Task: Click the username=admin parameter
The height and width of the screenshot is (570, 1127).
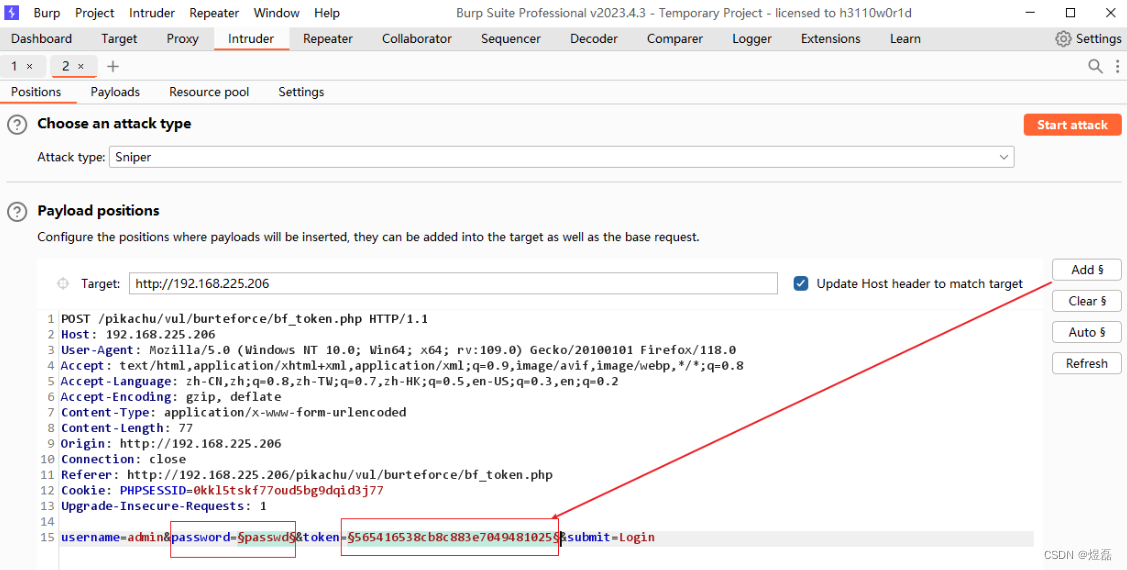Action: [112, 538]
